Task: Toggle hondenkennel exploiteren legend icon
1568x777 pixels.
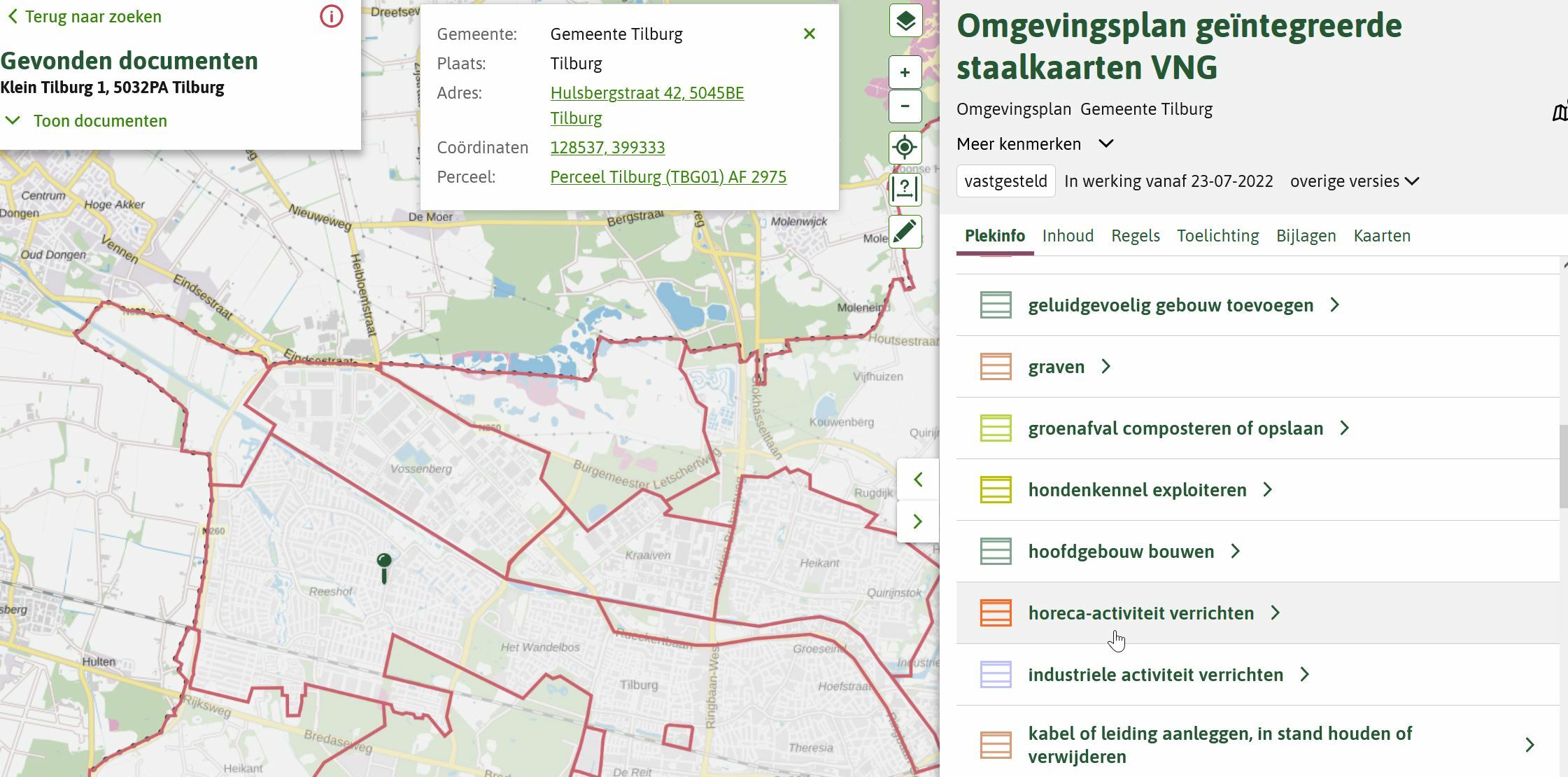Action: [x=996, y=490]
